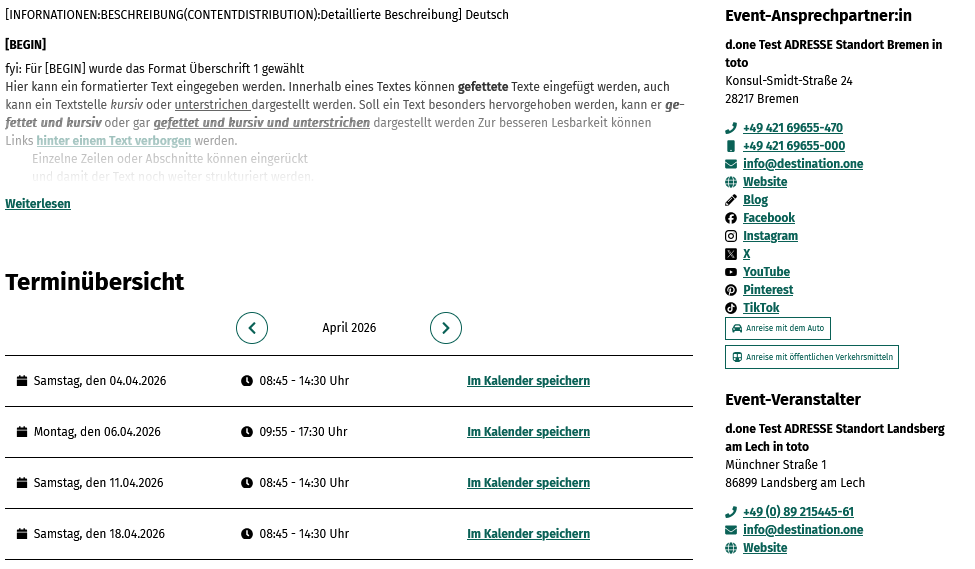Click the Pinterest icon

[x=731, y=290]
